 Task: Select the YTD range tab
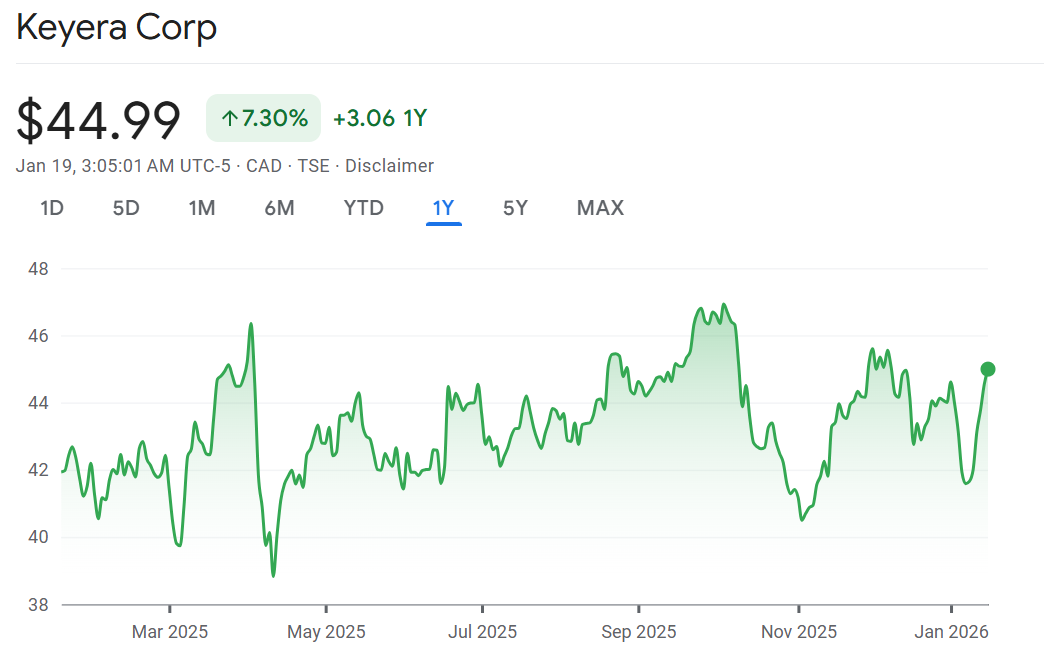(364, 208)
